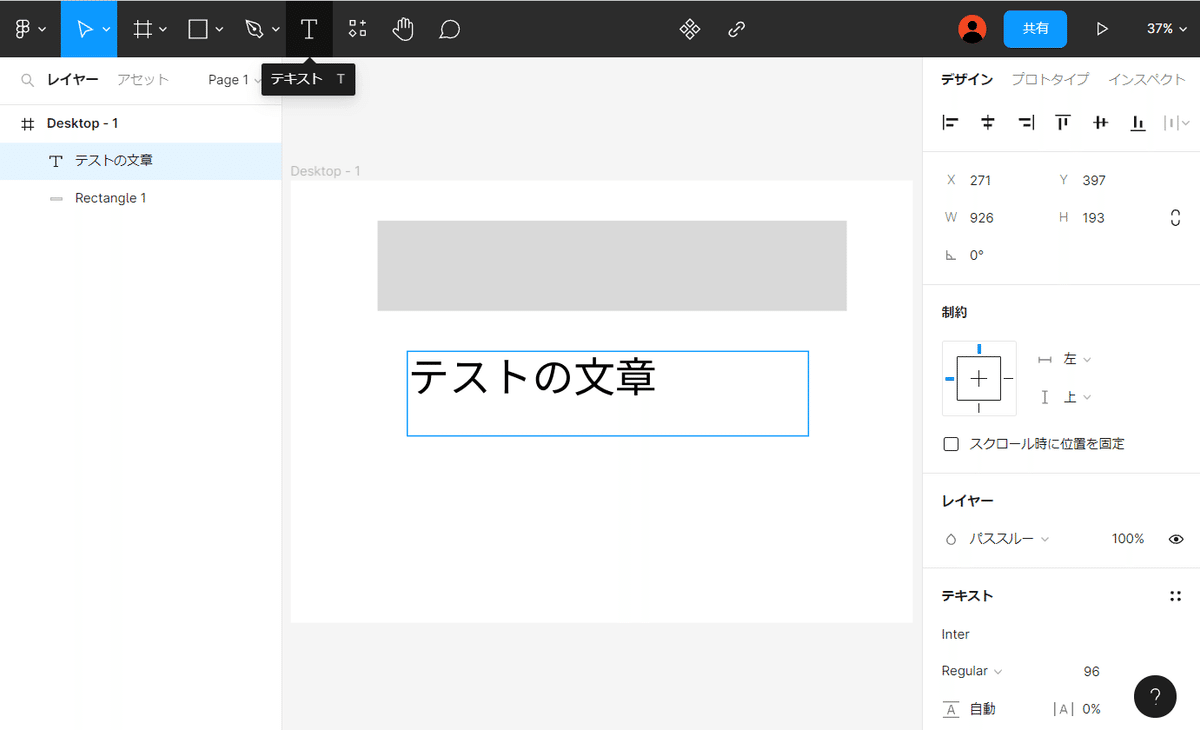Align top icon
This screenshot has width=1200, height=730.
click(1063, 123)
